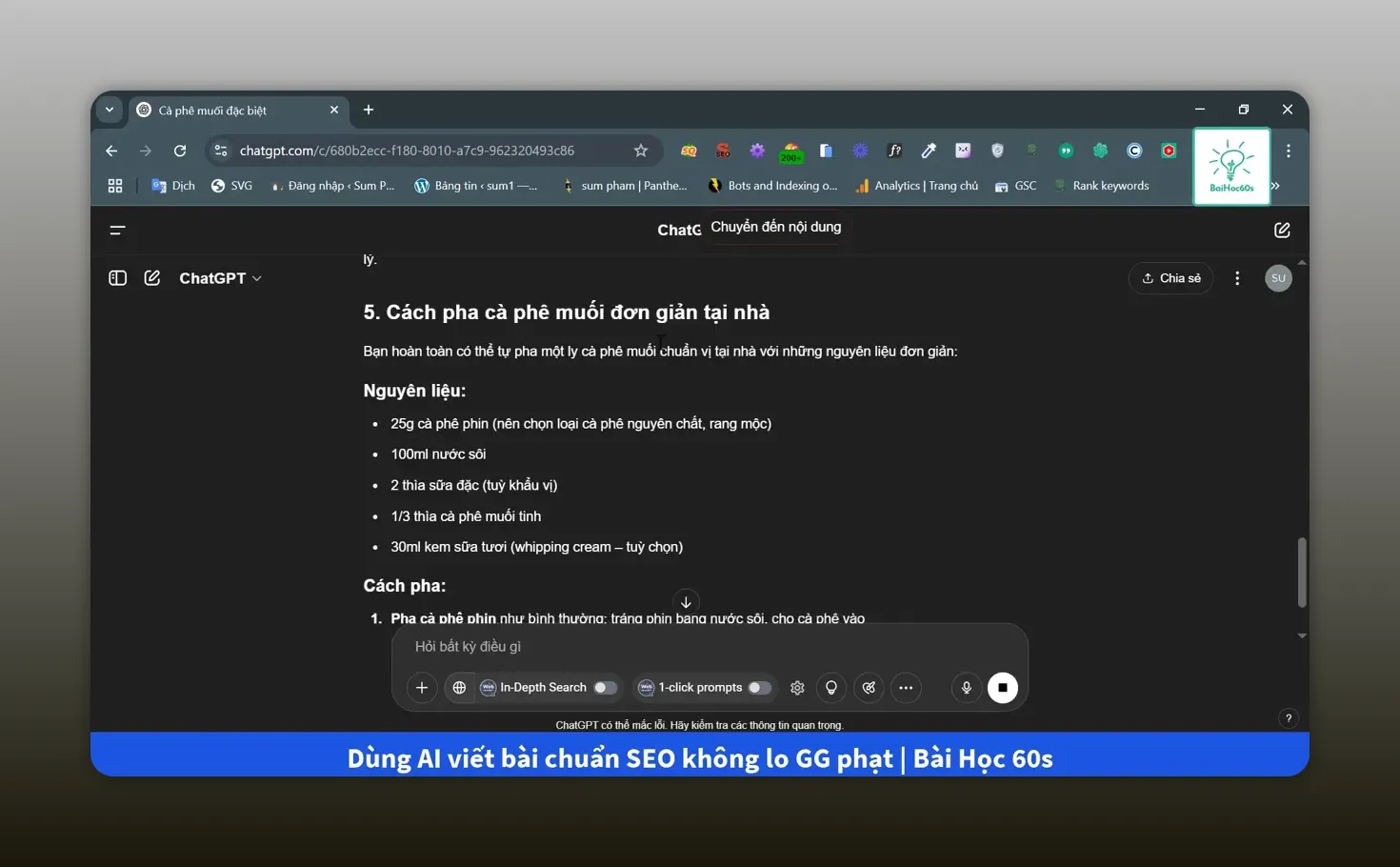
Task: Click the f? font finder extension icon
Action: pyautogui.click(x=894, y=151)
